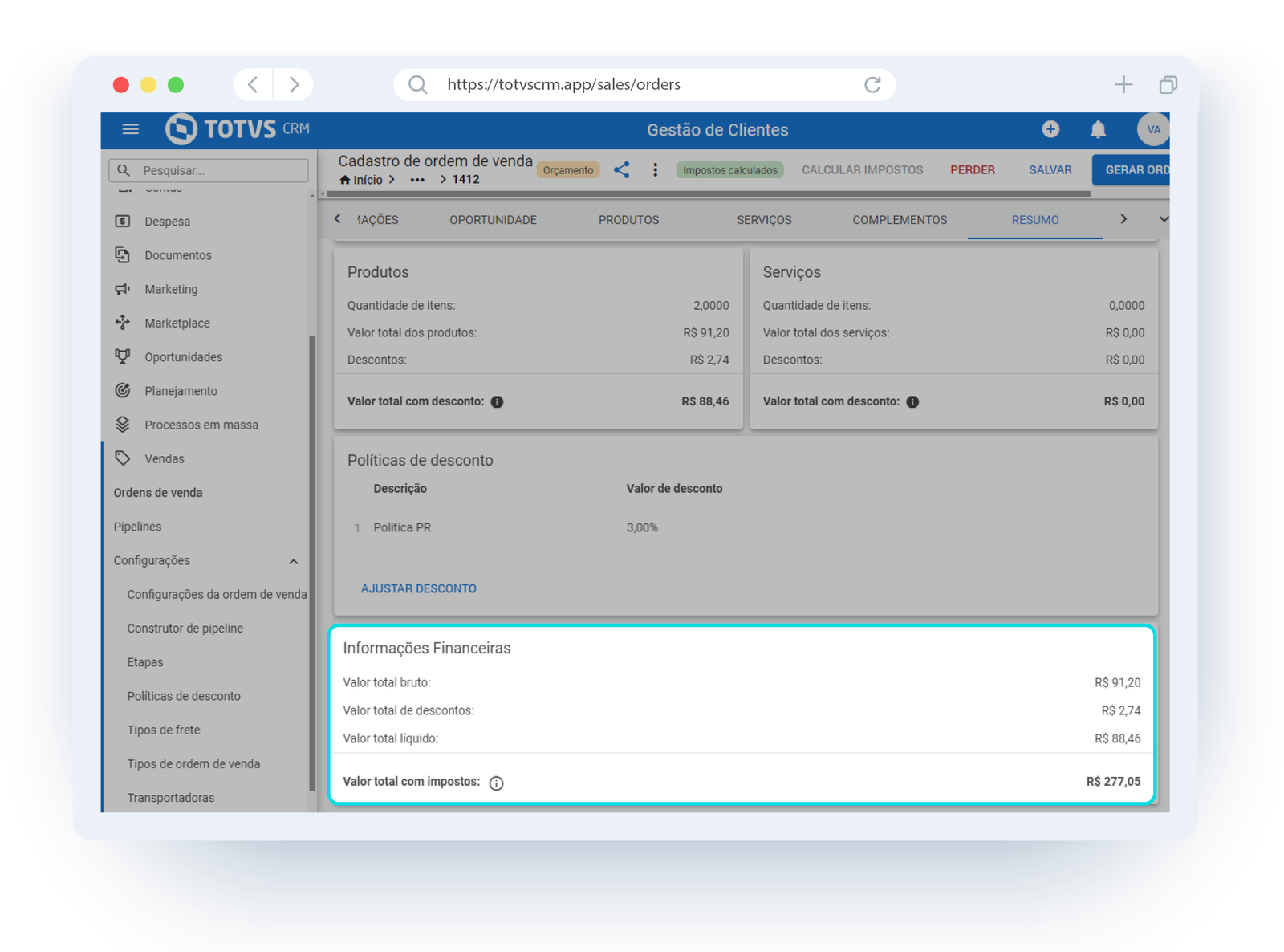Click the SALVAR button
This screenshot has height=952, width=1284.
click(1050, 170)
